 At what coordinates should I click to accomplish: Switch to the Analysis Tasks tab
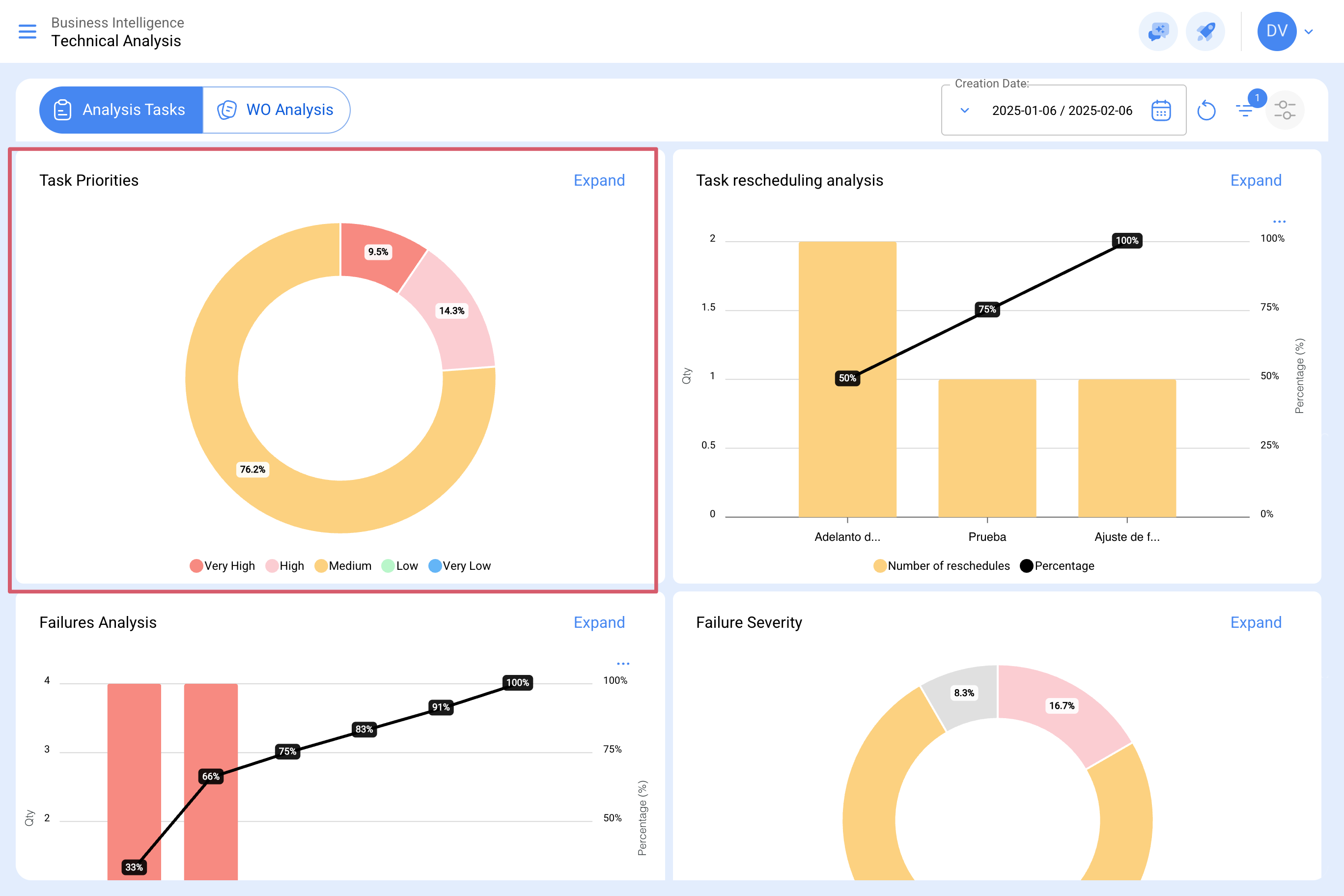click(120, 110)
